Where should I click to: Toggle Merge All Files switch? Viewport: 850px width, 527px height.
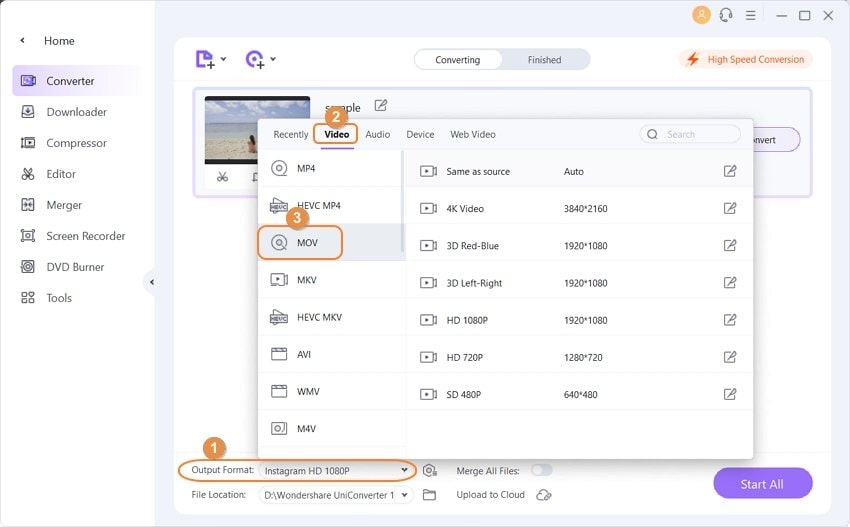(542, 470)
